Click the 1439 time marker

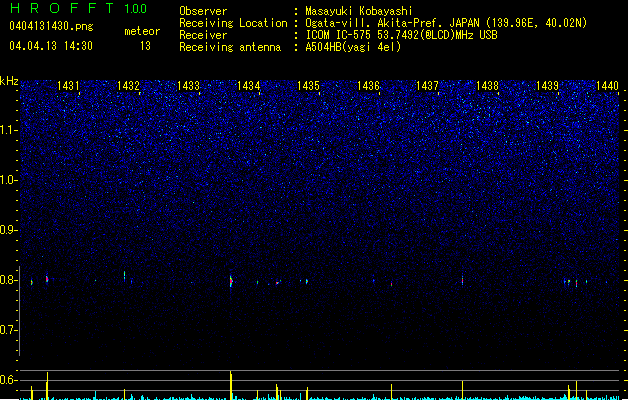pos(547,85)
